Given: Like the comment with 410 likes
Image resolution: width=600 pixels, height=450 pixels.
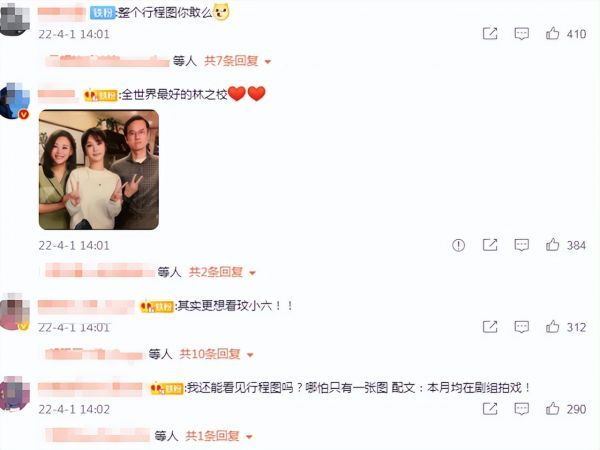Looking at the screenshot, I should pos(552,34).
